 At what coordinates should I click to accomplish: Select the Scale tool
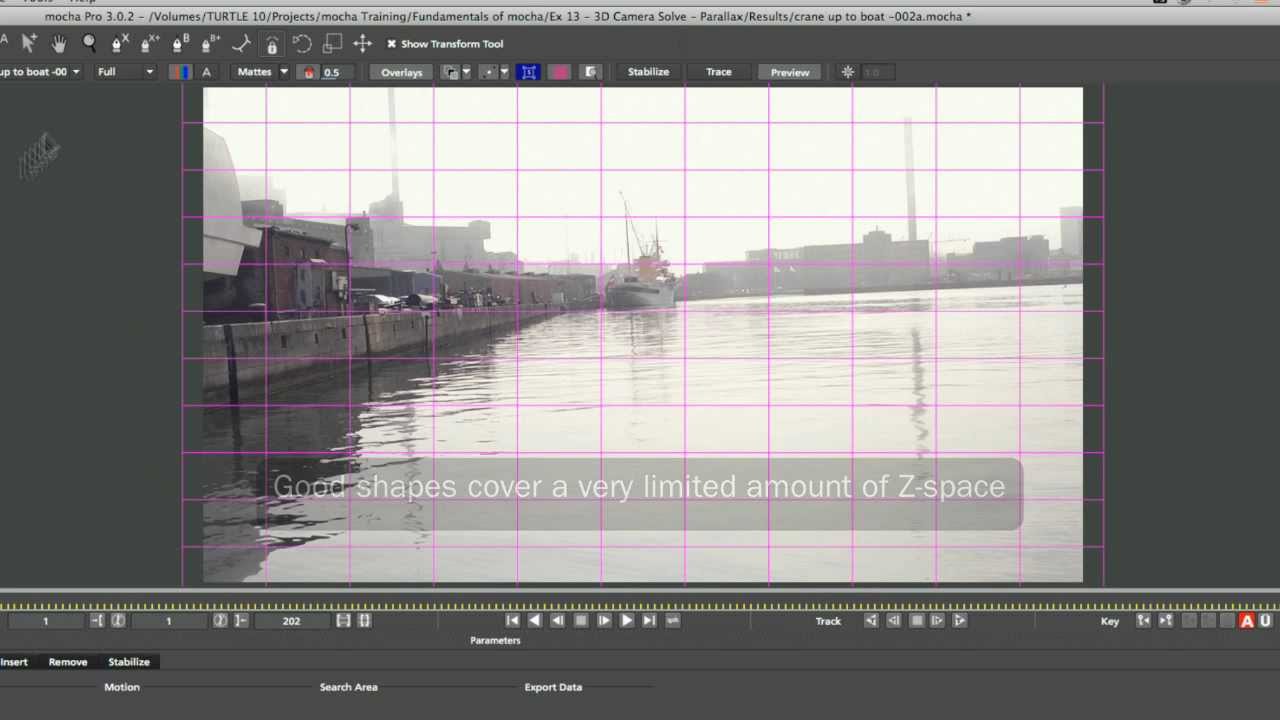point(332,43)
